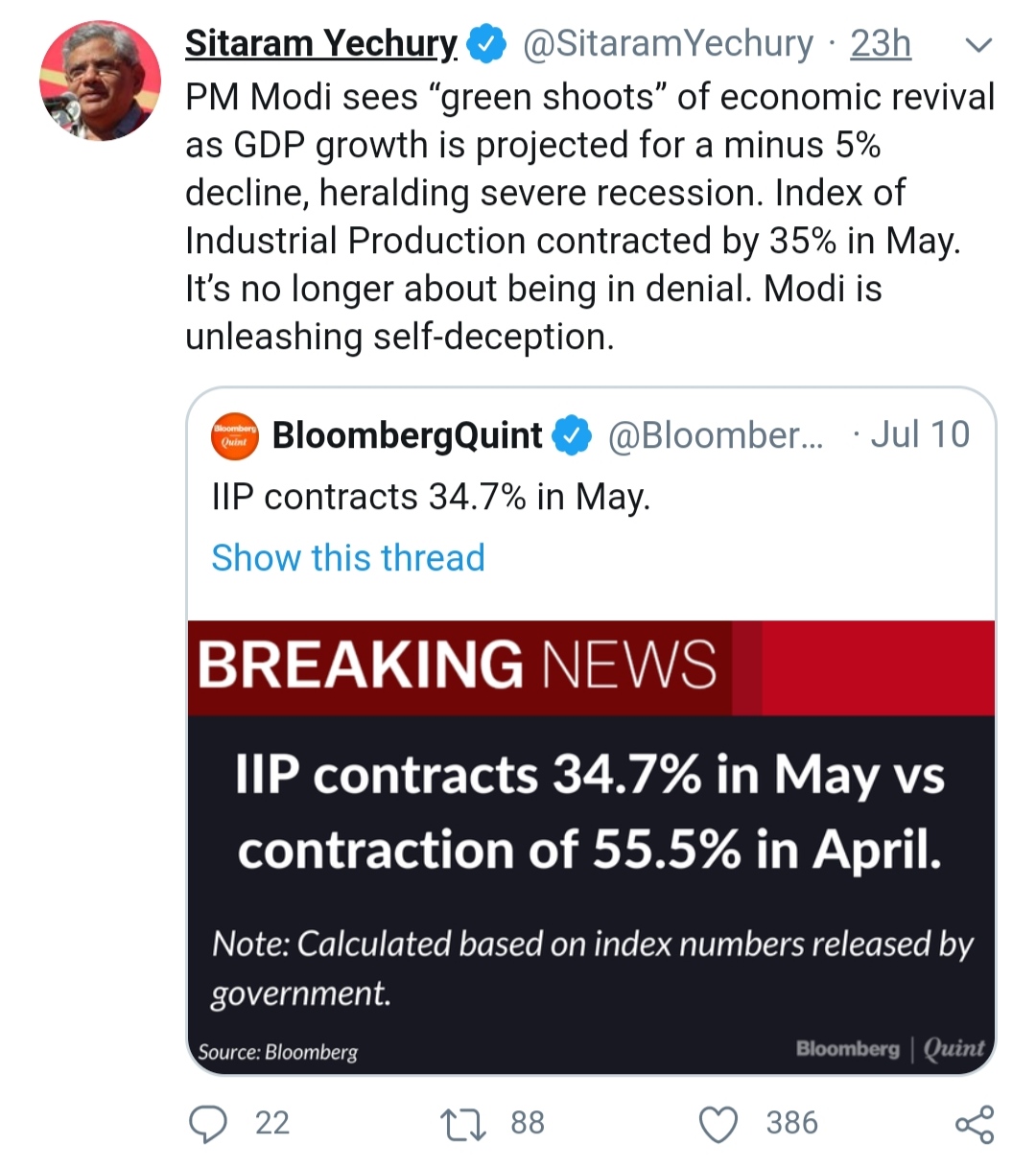Open the @SitaramYechury handle
This screenshot has height=1167, width=1036.
tap(668, 44)
